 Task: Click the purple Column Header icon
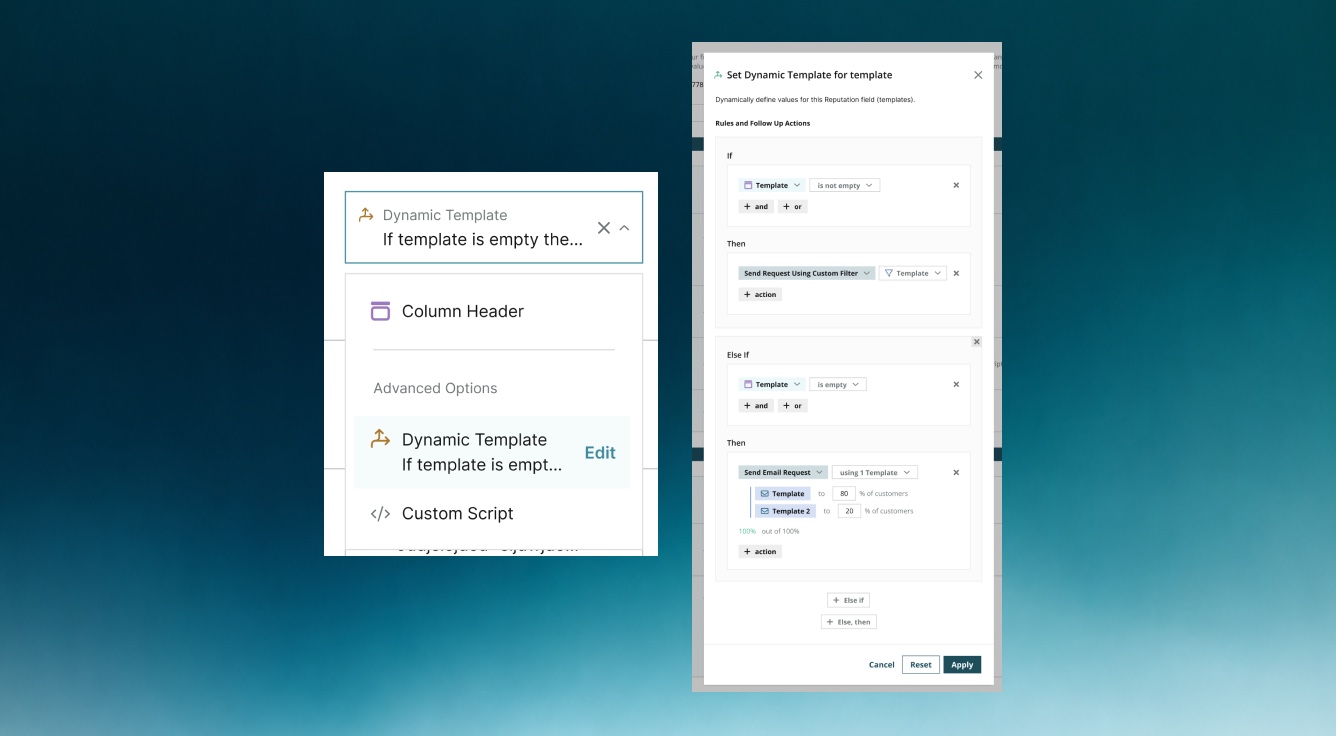(380, 311)
